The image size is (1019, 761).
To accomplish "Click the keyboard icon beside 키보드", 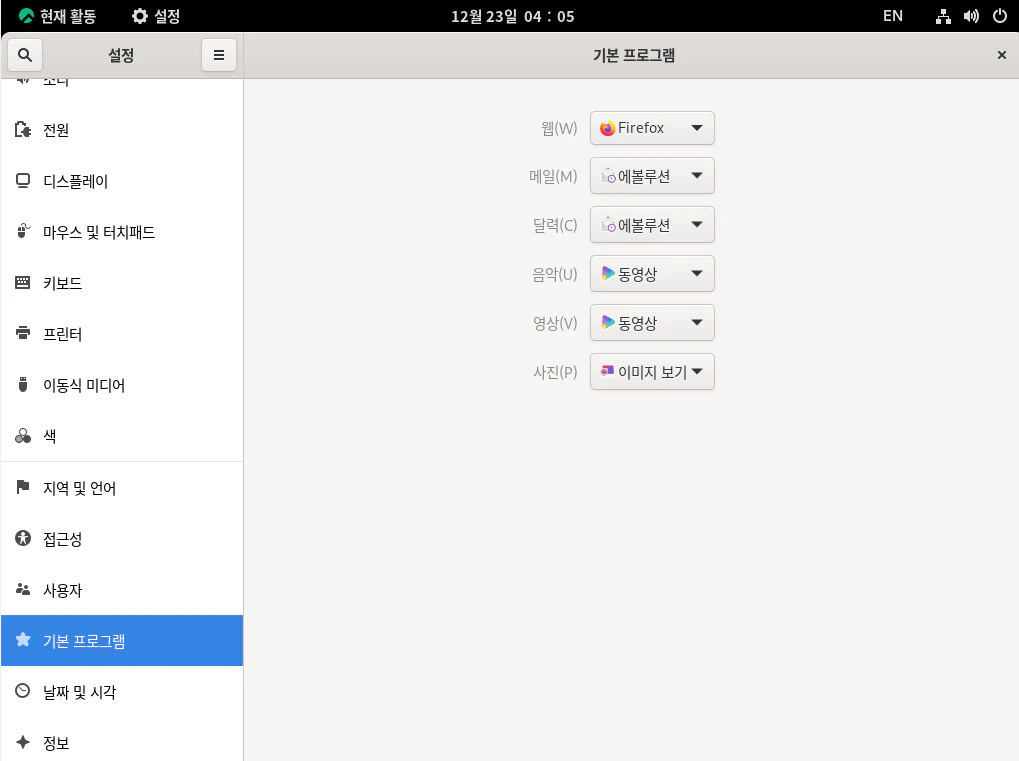I will [23, 283].
